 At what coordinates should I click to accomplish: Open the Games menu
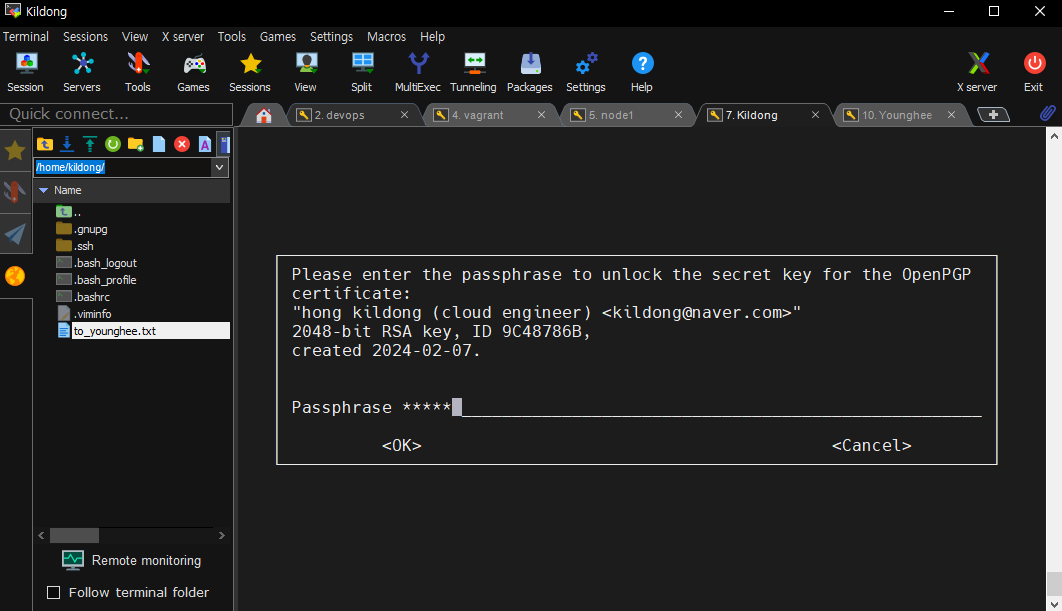tap(278, 37)
